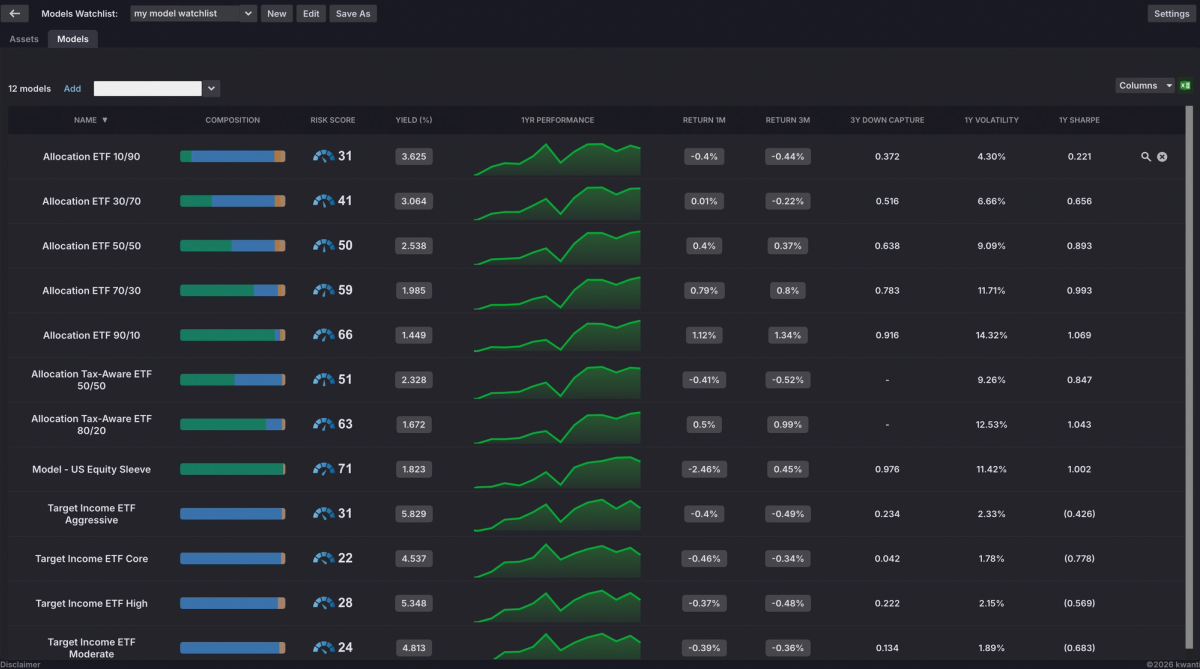
Task: Open Settings
Action: [x=1172, y=13]
